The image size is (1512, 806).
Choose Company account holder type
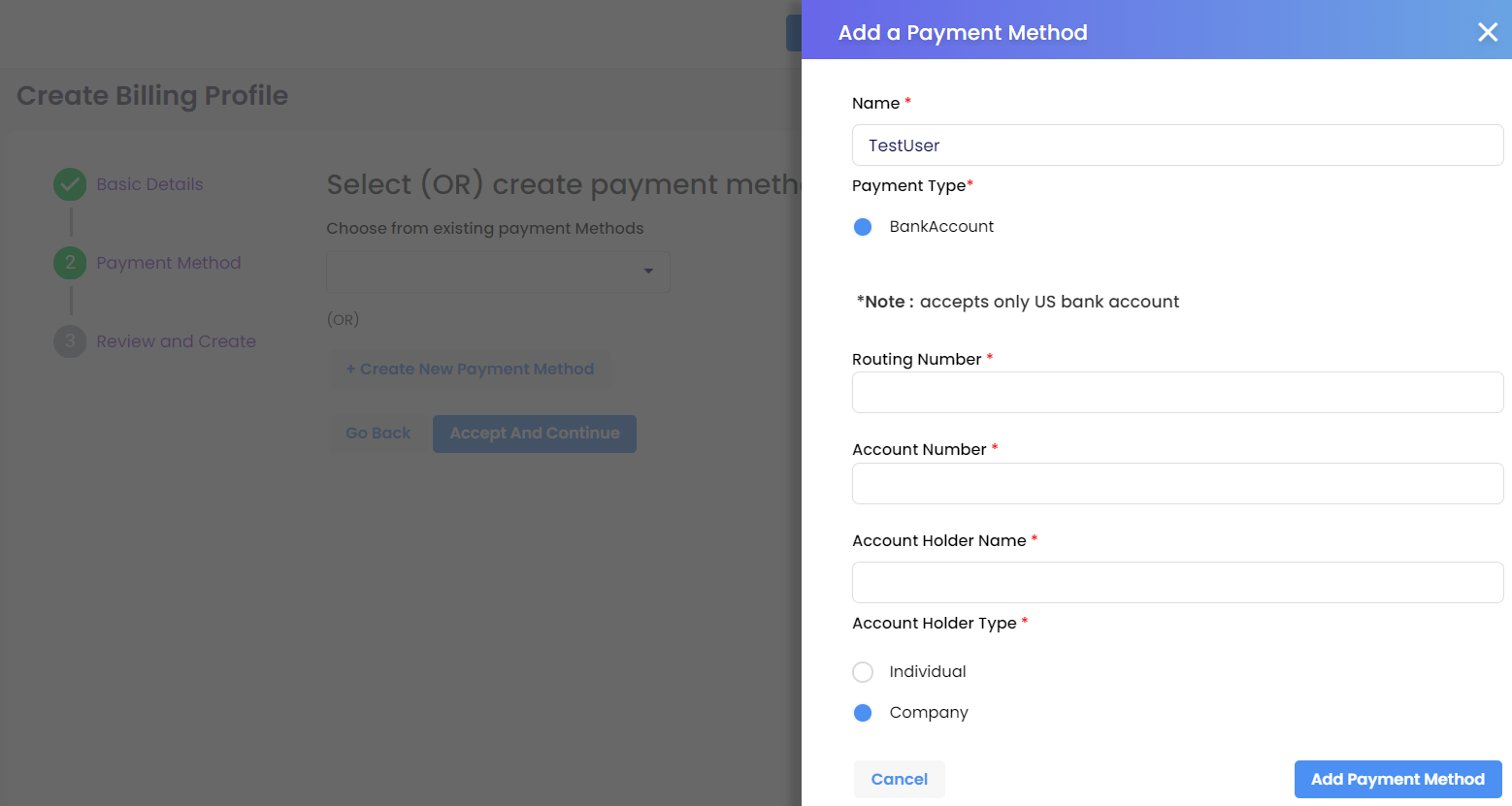tap(863, 713)
